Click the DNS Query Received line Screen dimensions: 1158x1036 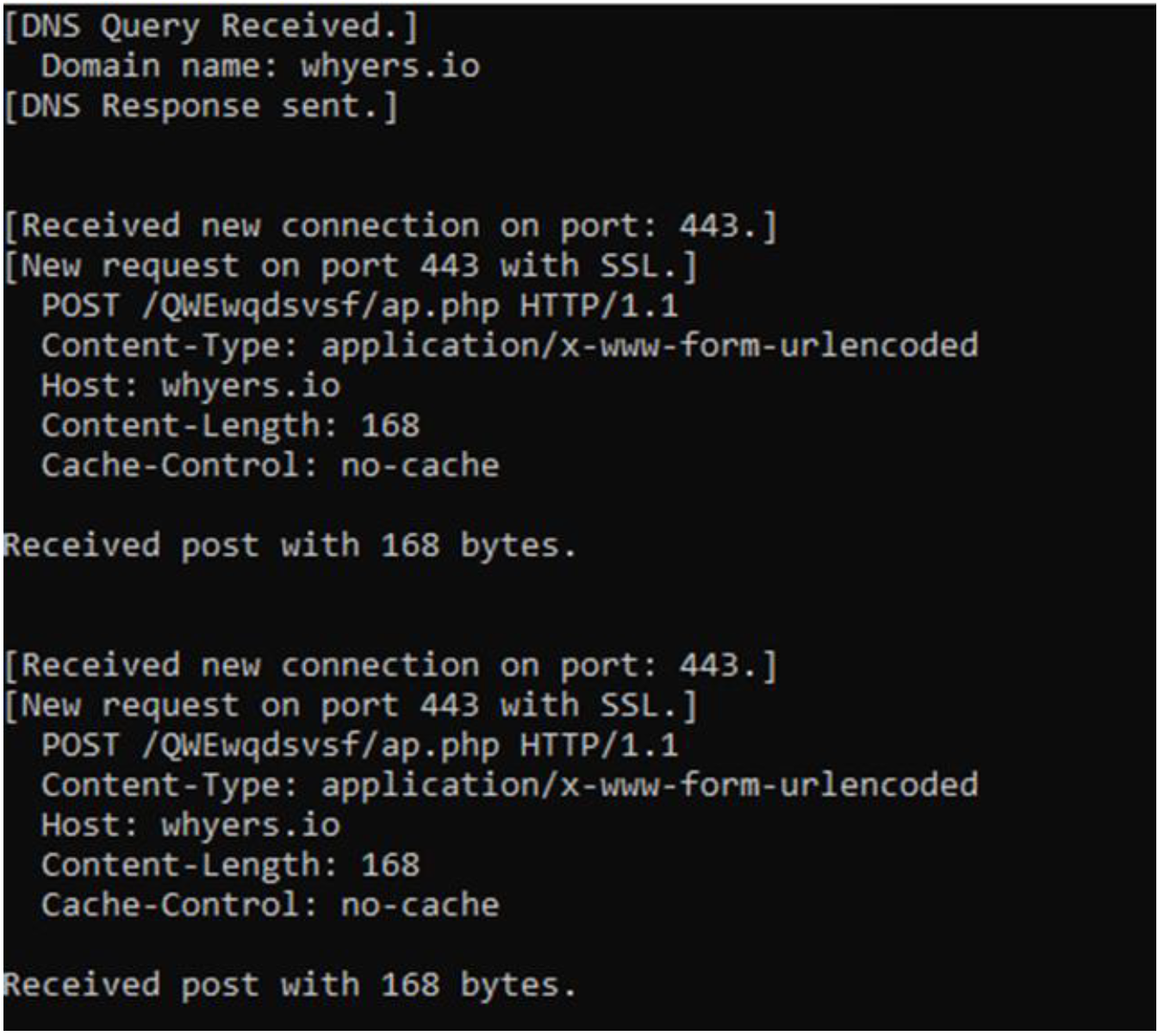(x=211, y=27)
